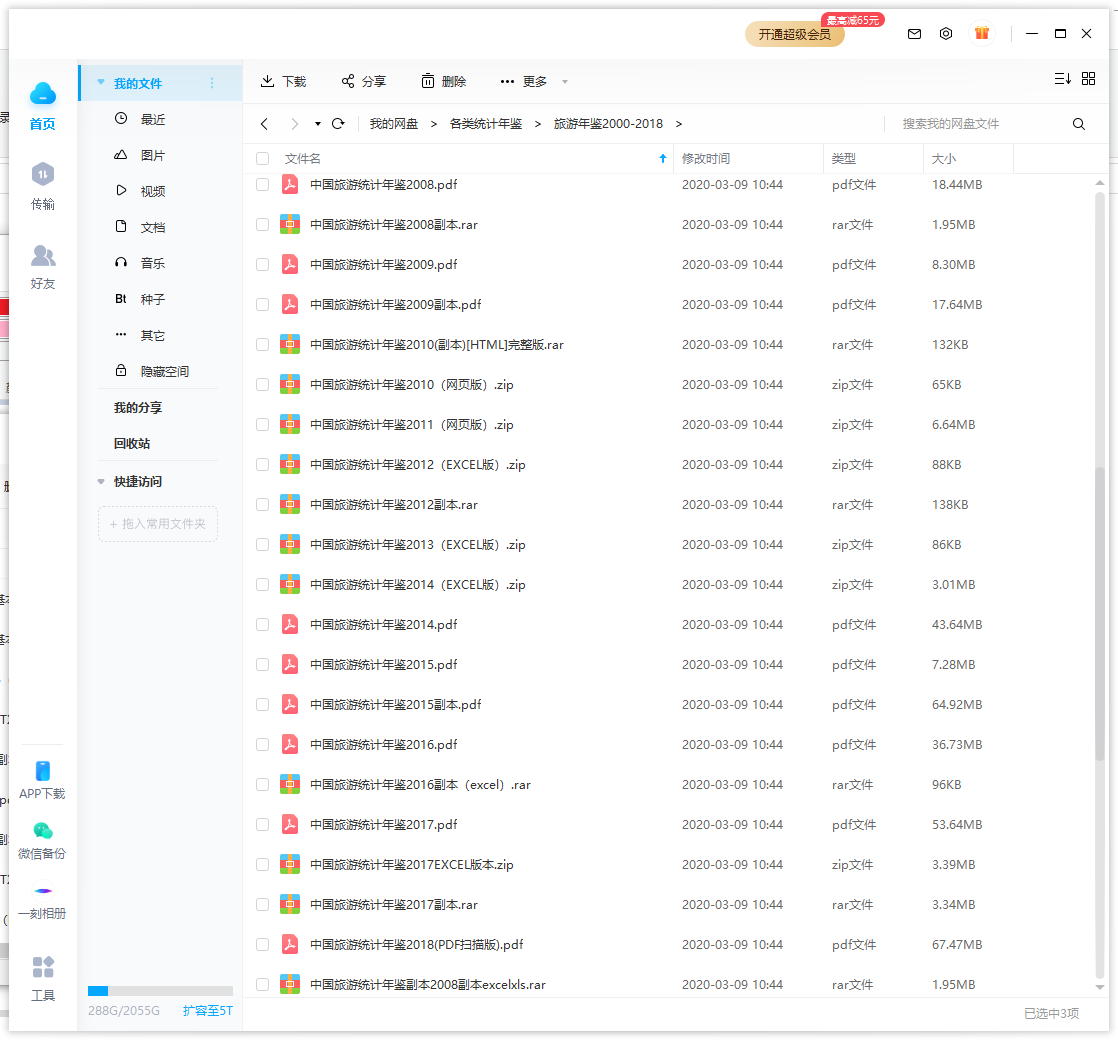Check the box for 中国旅游统计年鉴2016.pdf
1118x1040 pixels.
click(262, 744)
